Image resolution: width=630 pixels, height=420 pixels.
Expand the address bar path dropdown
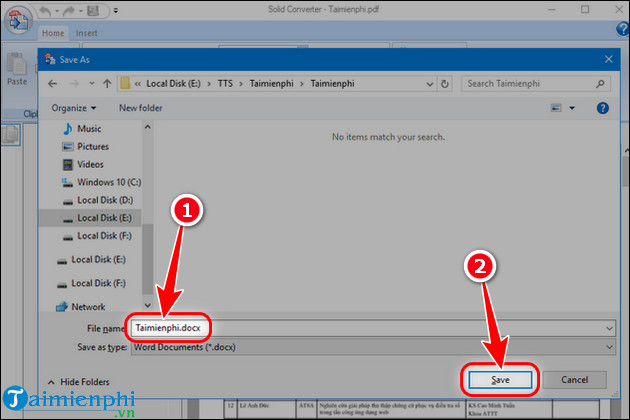(430, 84)
